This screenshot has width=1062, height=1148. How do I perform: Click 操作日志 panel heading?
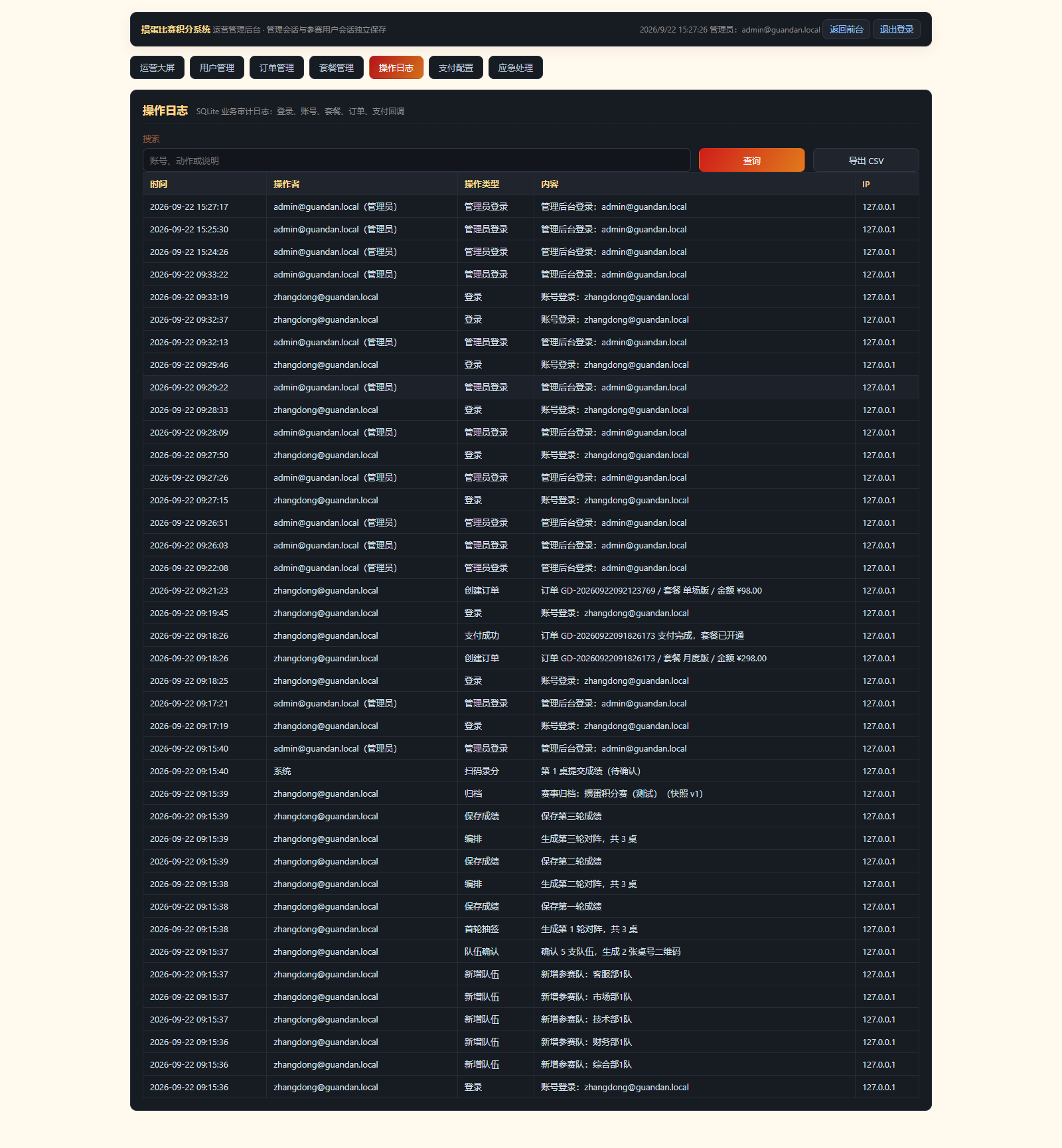coord(165,110)
